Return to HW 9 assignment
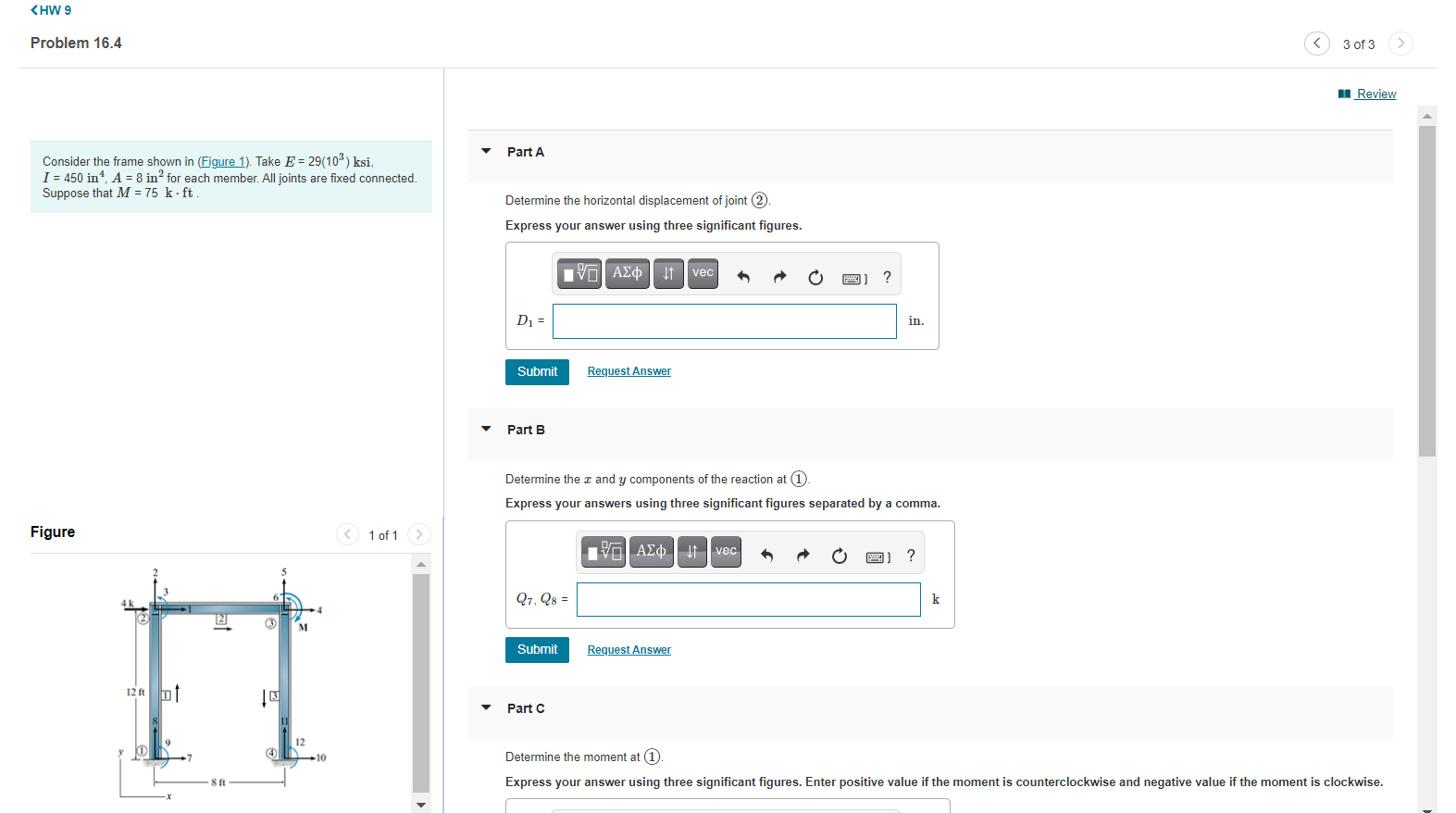 pyautogui.click(x=51, y=10)
